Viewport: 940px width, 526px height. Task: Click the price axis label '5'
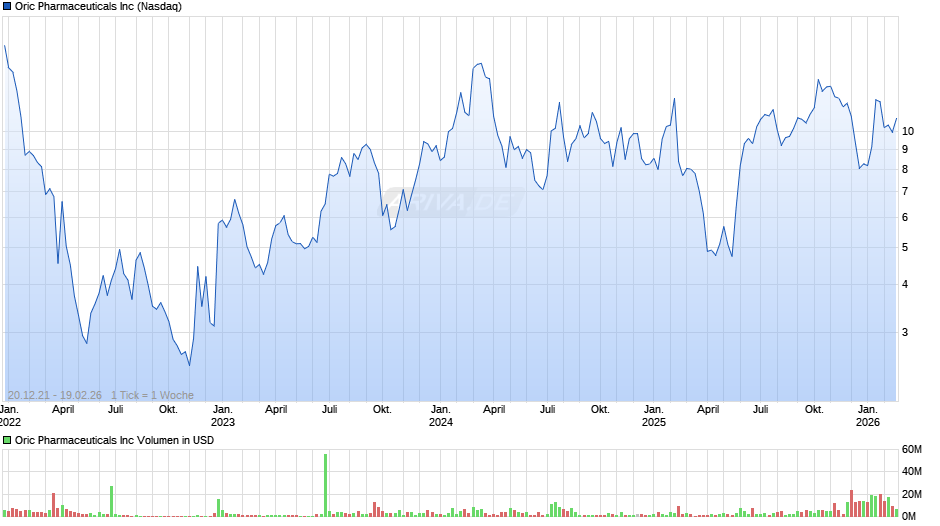pos(905,248)
